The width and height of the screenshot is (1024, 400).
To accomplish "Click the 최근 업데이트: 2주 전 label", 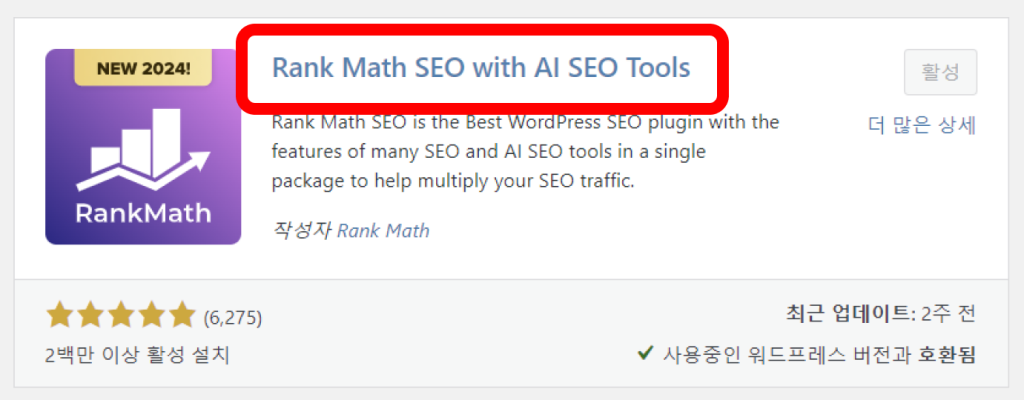I will point(880,314).
